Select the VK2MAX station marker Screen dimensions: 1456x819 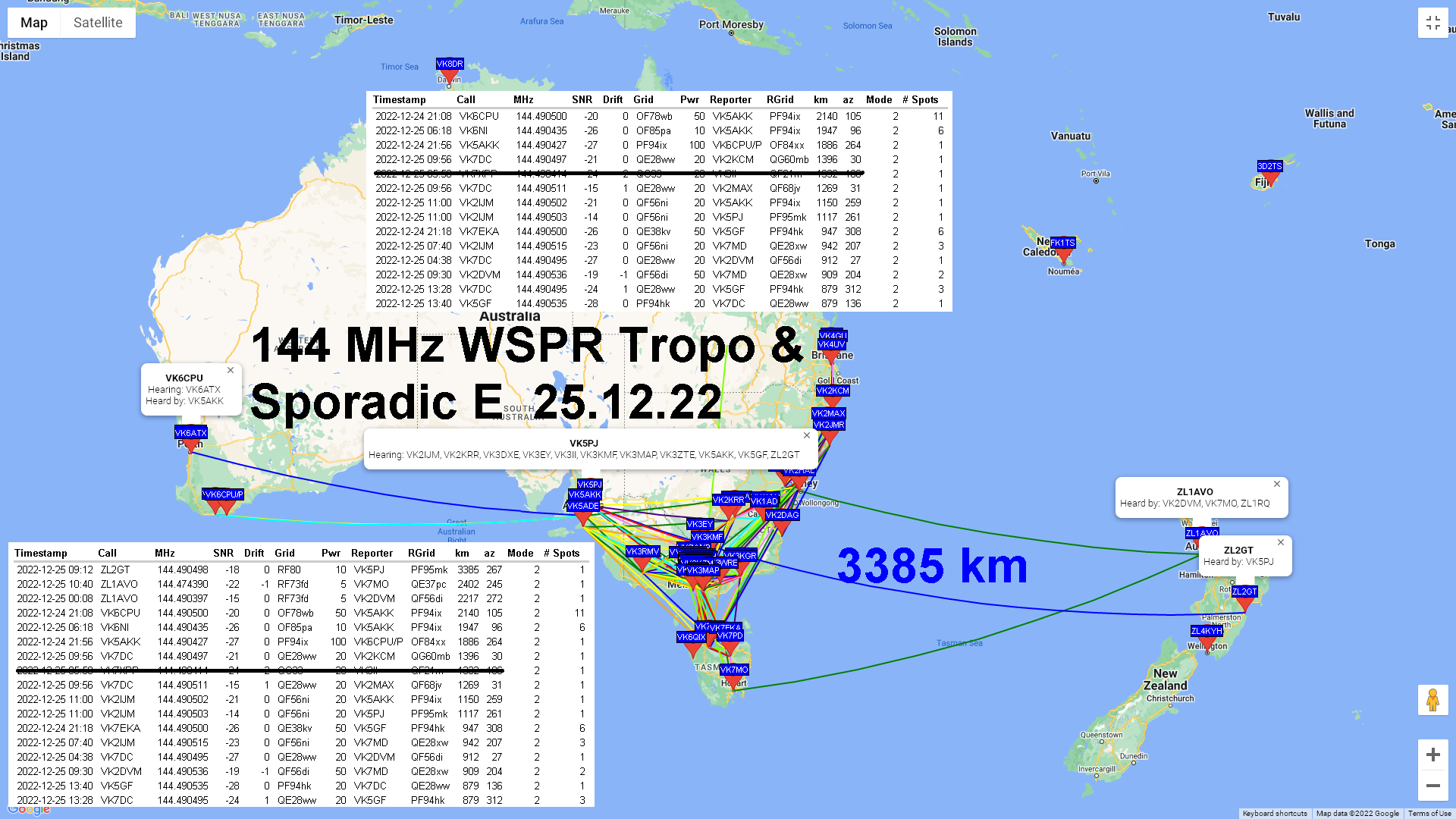pos(829,413)
